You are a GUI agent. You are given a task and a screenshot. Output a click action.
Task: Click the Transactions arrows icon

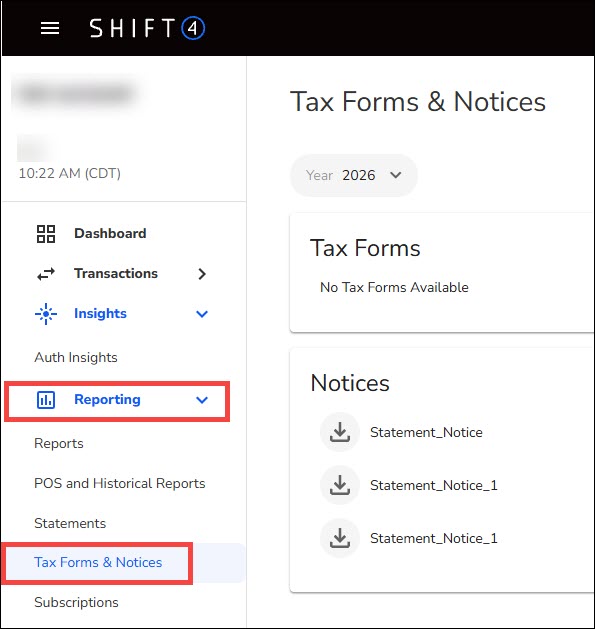coord(46,274)
